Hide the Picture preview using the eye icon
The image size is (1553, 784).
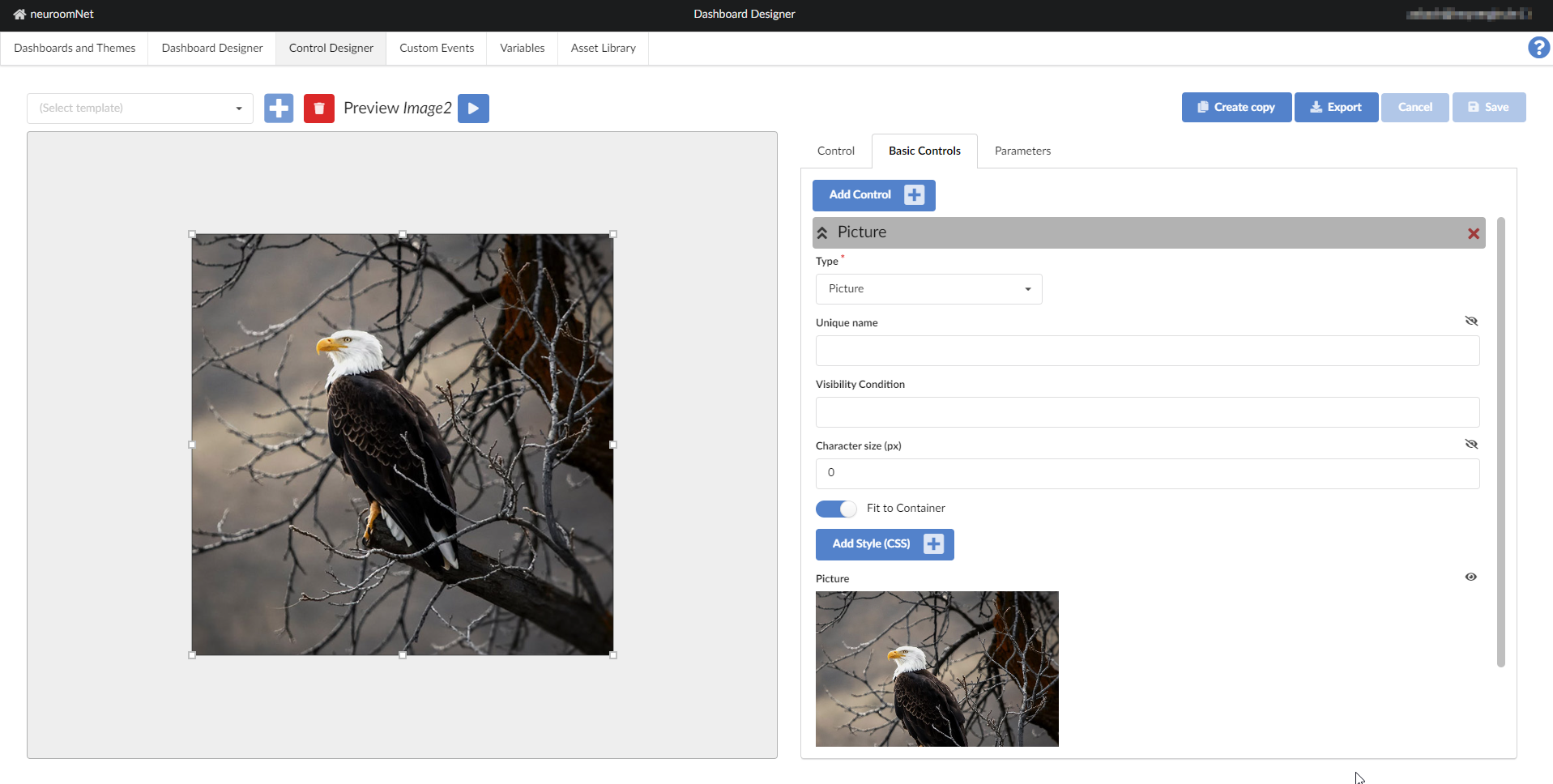[1470, 577]
